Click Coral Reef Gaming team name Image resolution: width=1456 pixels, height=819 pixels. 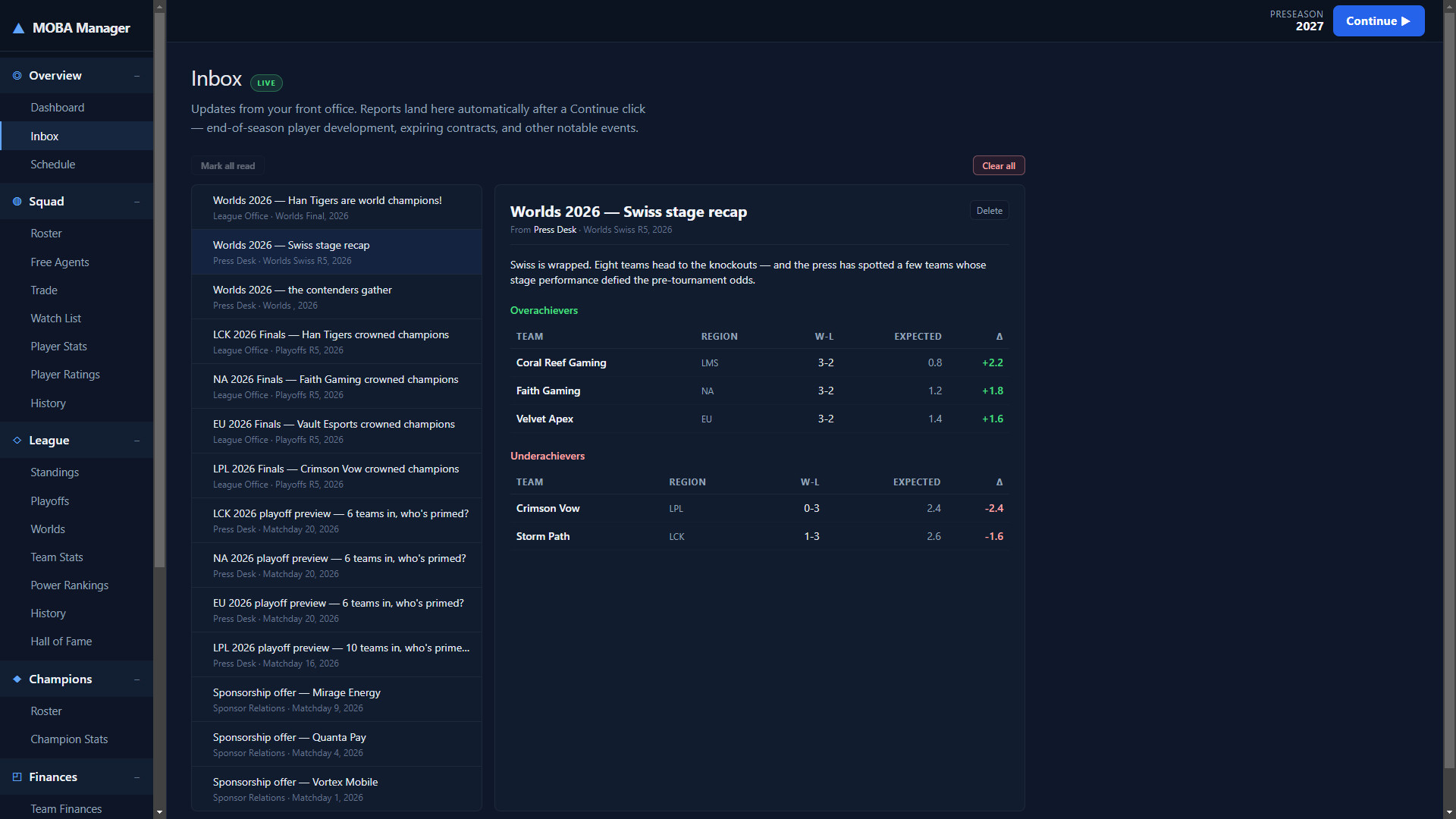click(561, 363)
